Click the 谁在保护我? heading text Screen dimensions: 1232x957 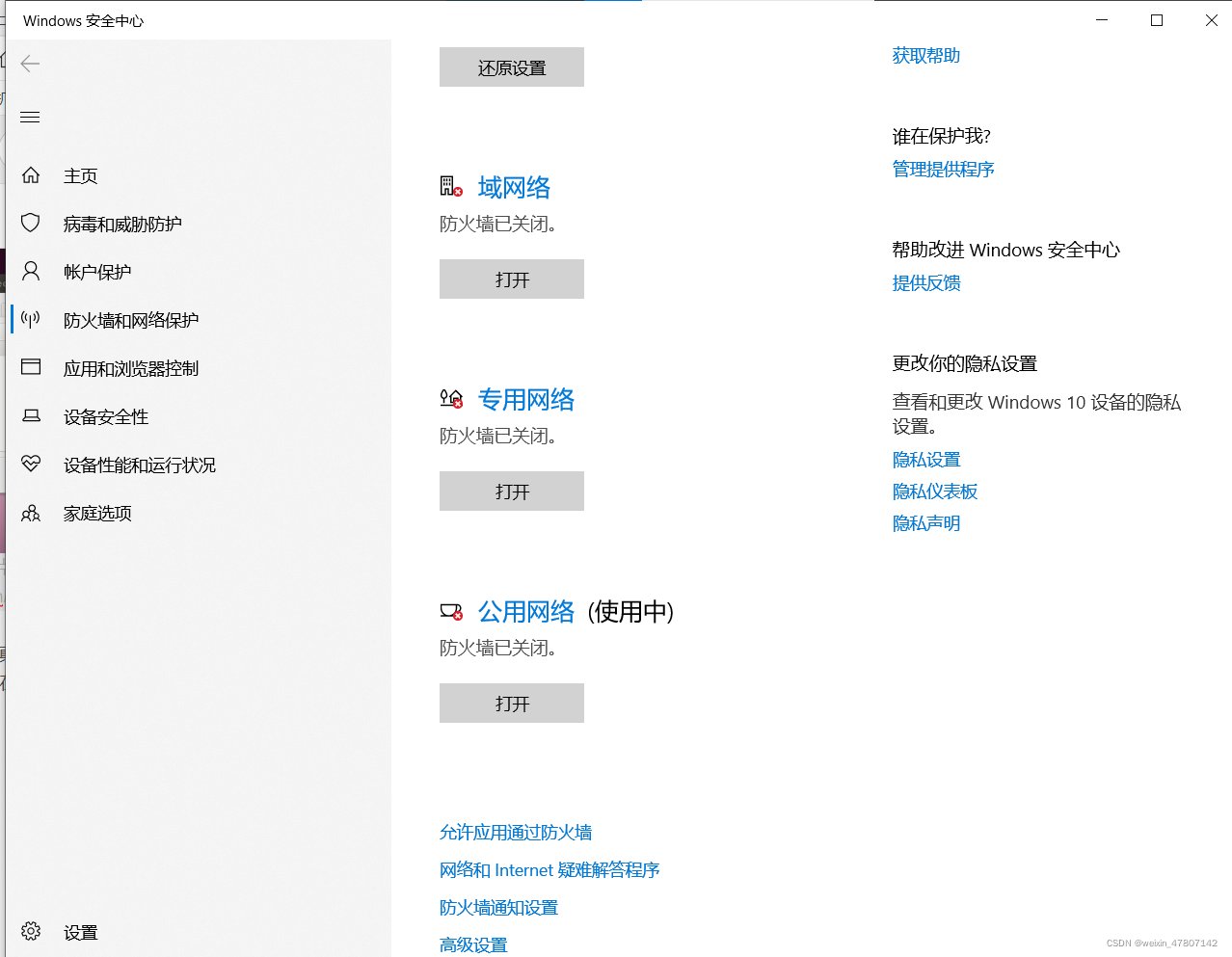point(942,136)
